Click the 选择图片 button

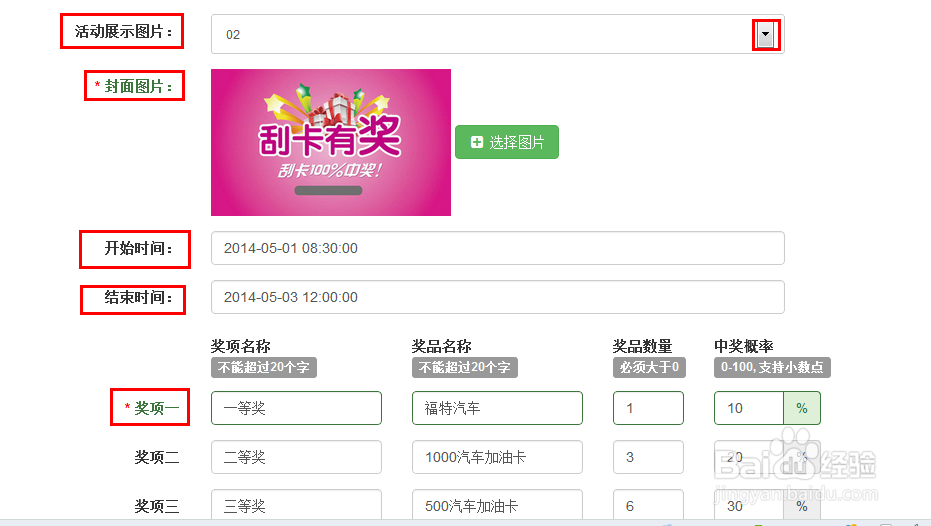507,142
